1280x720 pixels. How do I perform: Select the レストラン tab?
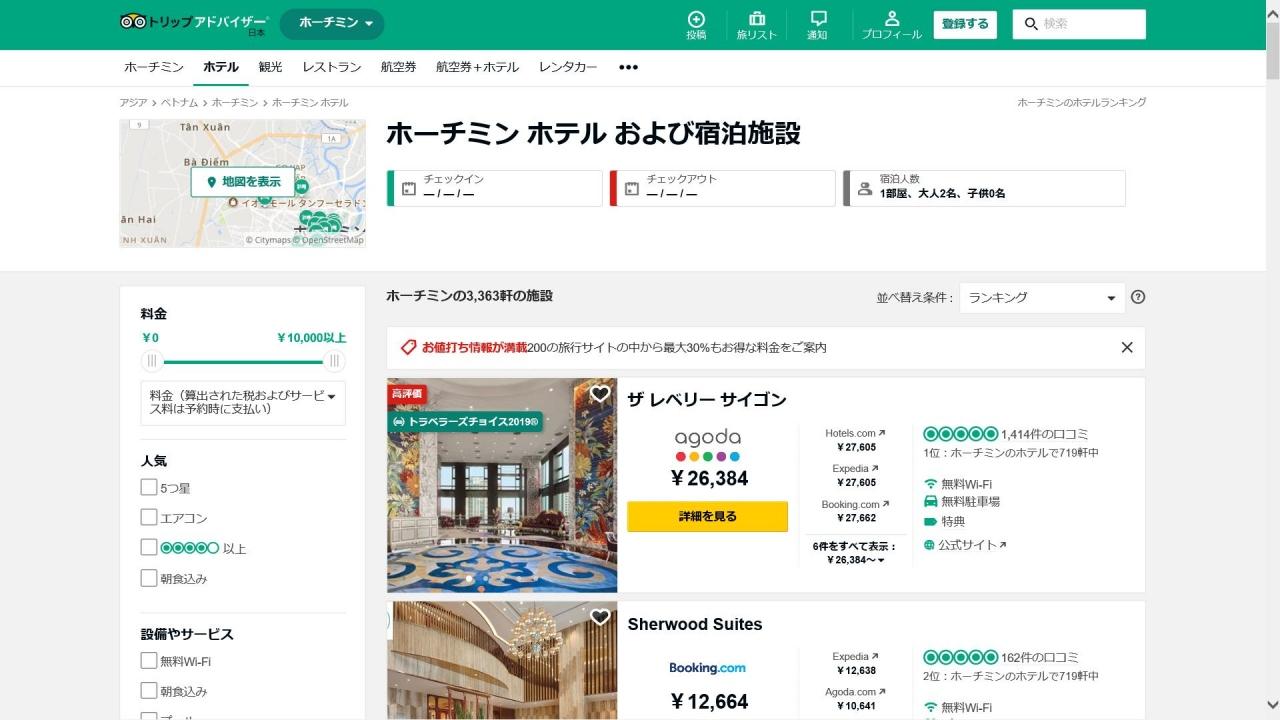(x=332, y=67)
